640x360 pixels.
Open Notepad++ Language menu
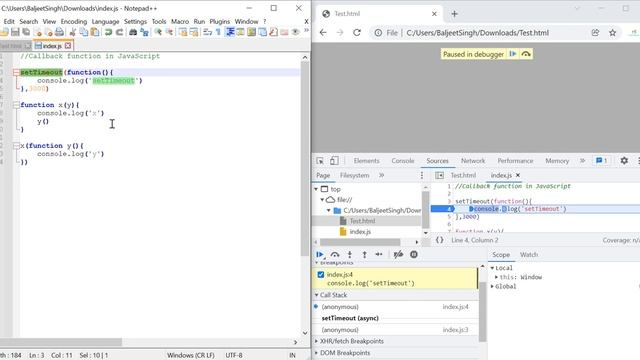click(x=105, y=21)
